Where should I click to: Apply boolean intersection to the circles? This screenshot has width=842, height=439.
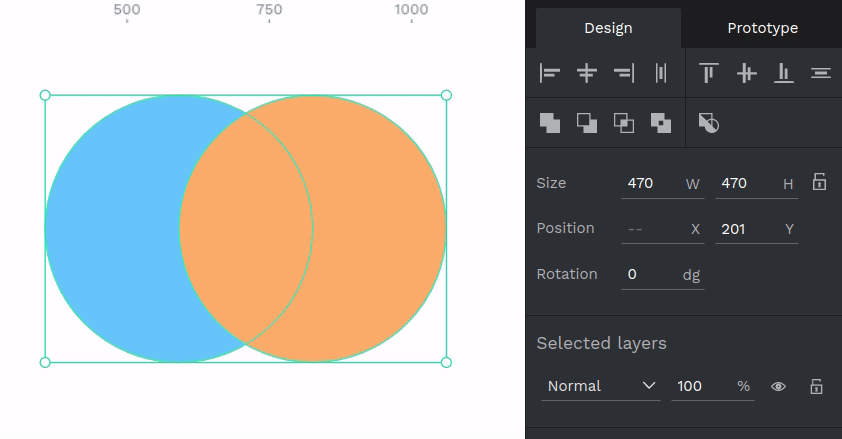(x=624, y=123)
